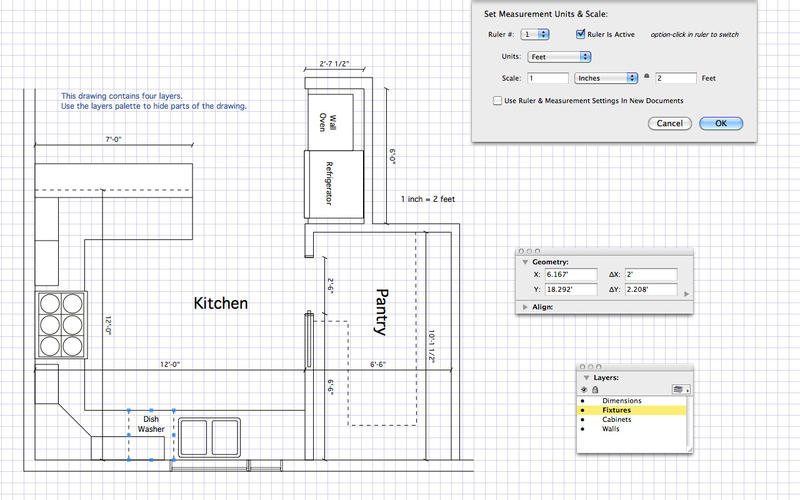The width and height of the screenshot is (800, 500).
Task: Click the stove burners fixture in the kitchen
Action: 60,324
